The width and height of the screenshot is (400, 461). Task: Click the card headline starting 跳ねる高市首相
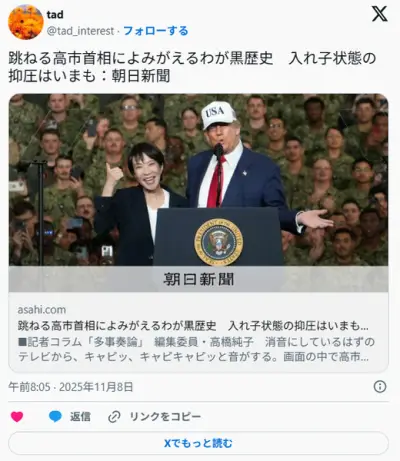point(193,326)
